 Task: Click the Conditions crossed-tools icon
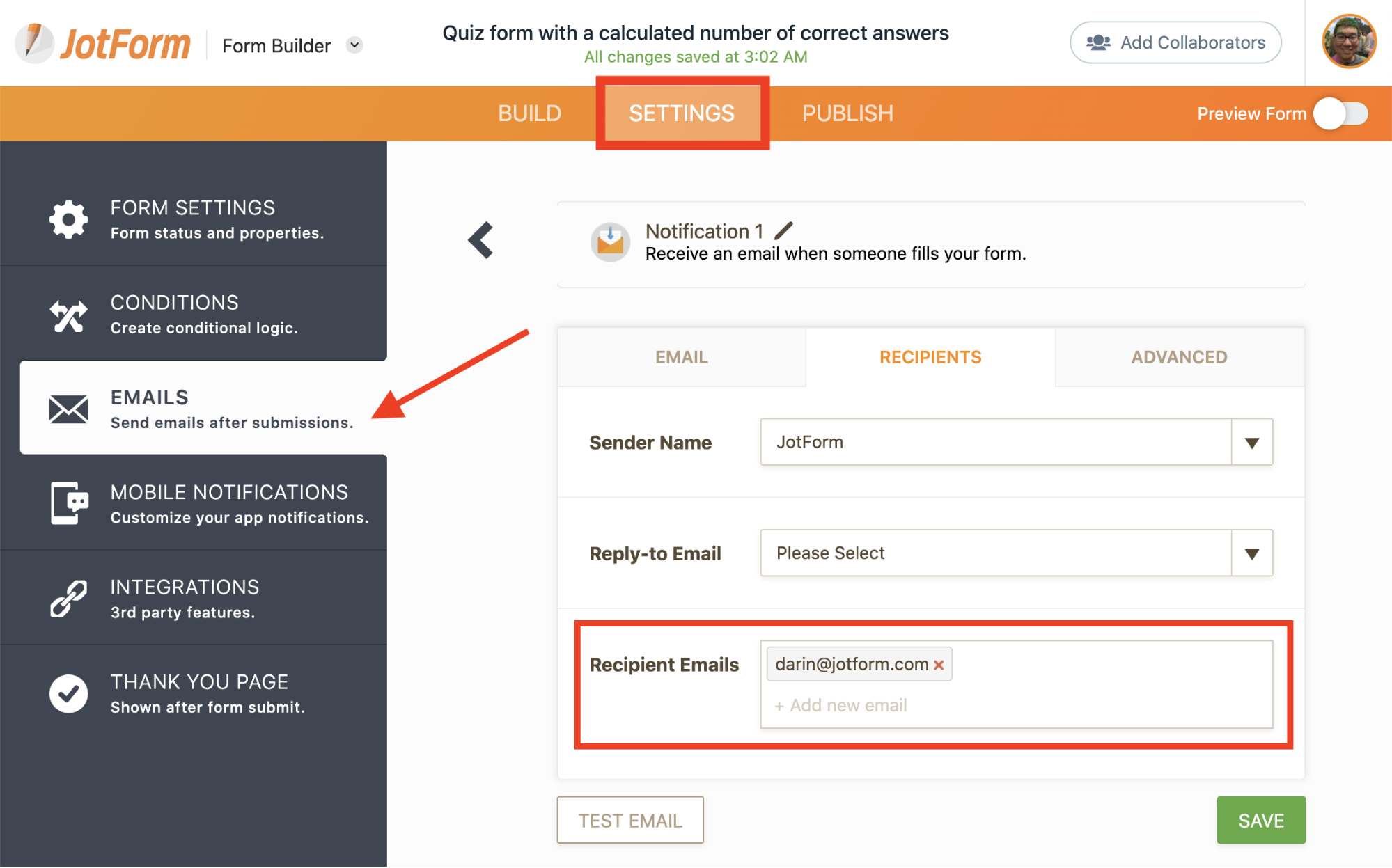pos(68,315)
